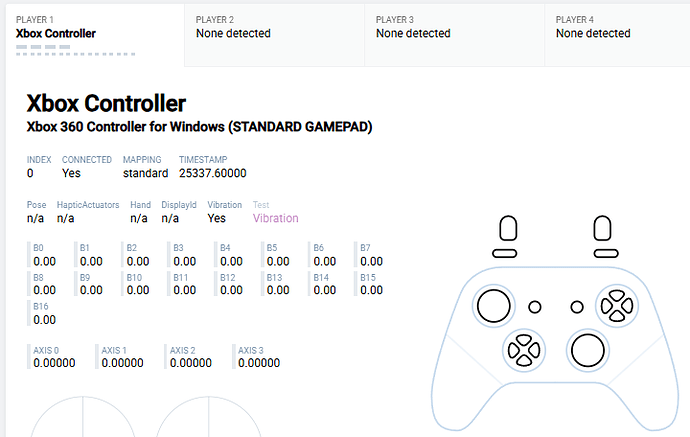Screen dimensions: 690x437
Task: Click the B1 button value
Action: 91,261
